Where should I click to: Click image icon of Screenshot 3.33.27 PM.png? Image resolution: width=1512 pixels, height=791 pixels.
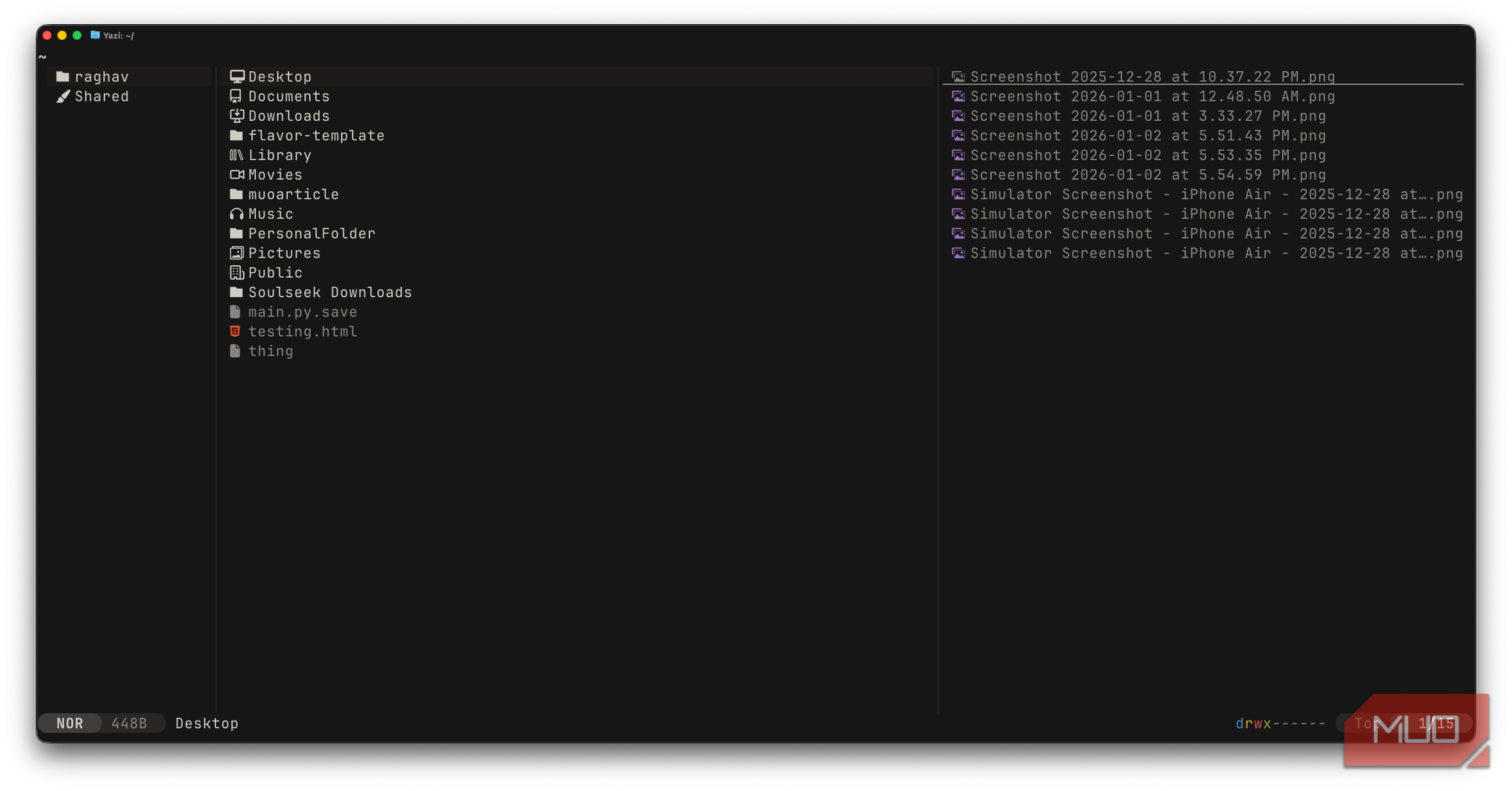[x=958, y=116]
